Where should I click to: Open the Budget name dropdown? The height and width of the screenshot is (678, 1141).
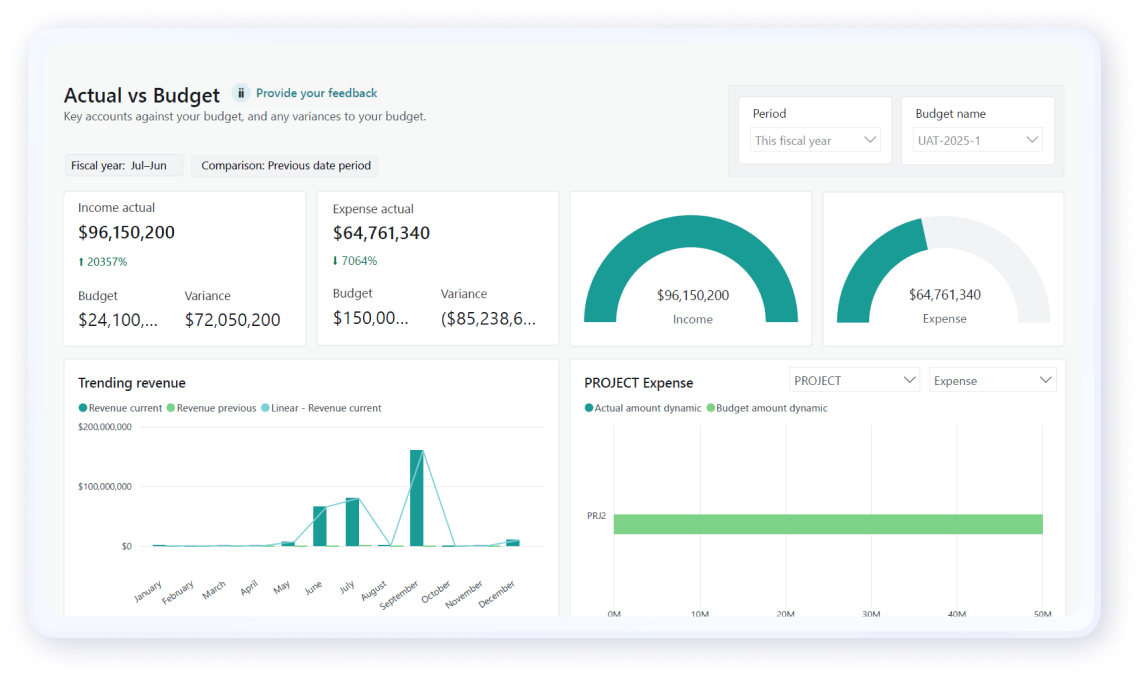(x=978, y=140)
